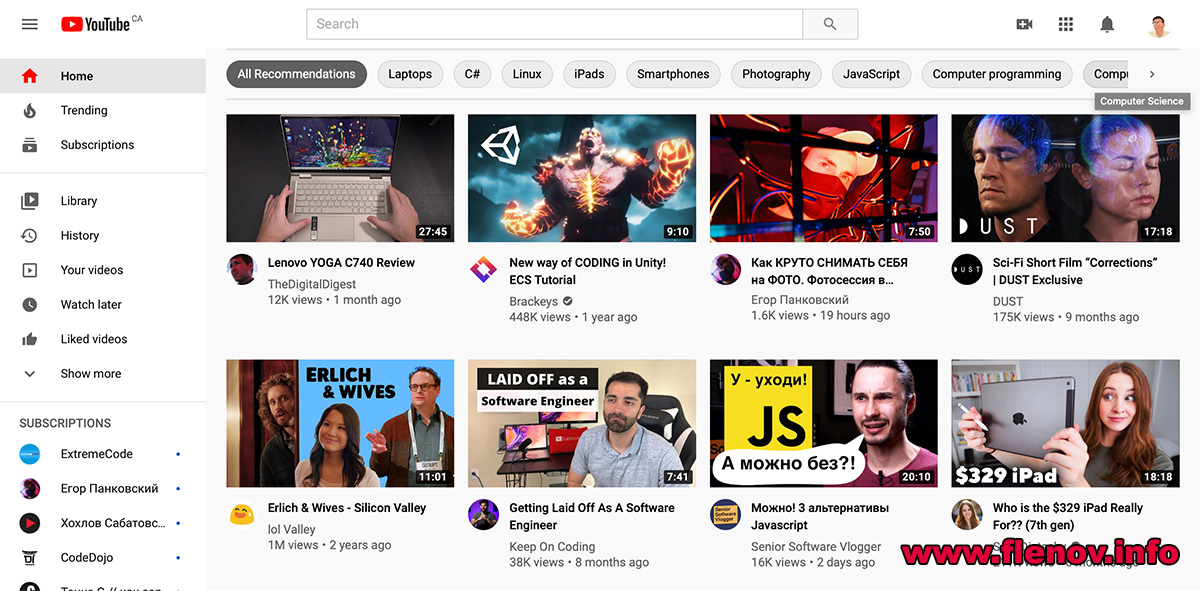Image resolution: width=1200 pixels, height=591 pixels.
Task: Open the account avatar menu
Action: click(1159, 24)
